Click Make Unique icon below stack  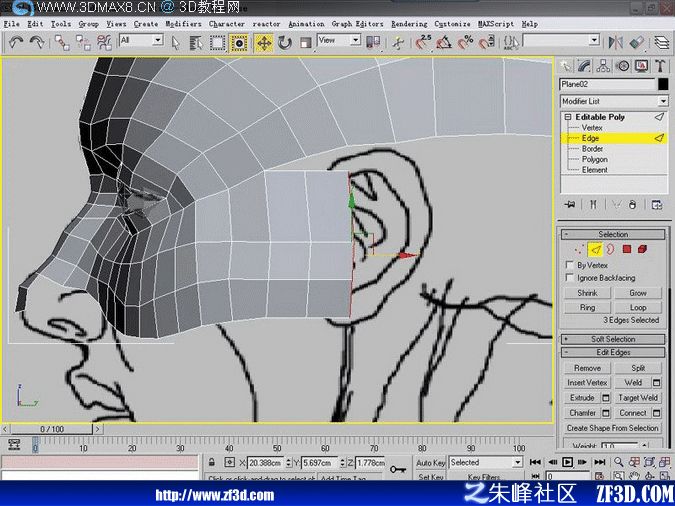[617, 205]
